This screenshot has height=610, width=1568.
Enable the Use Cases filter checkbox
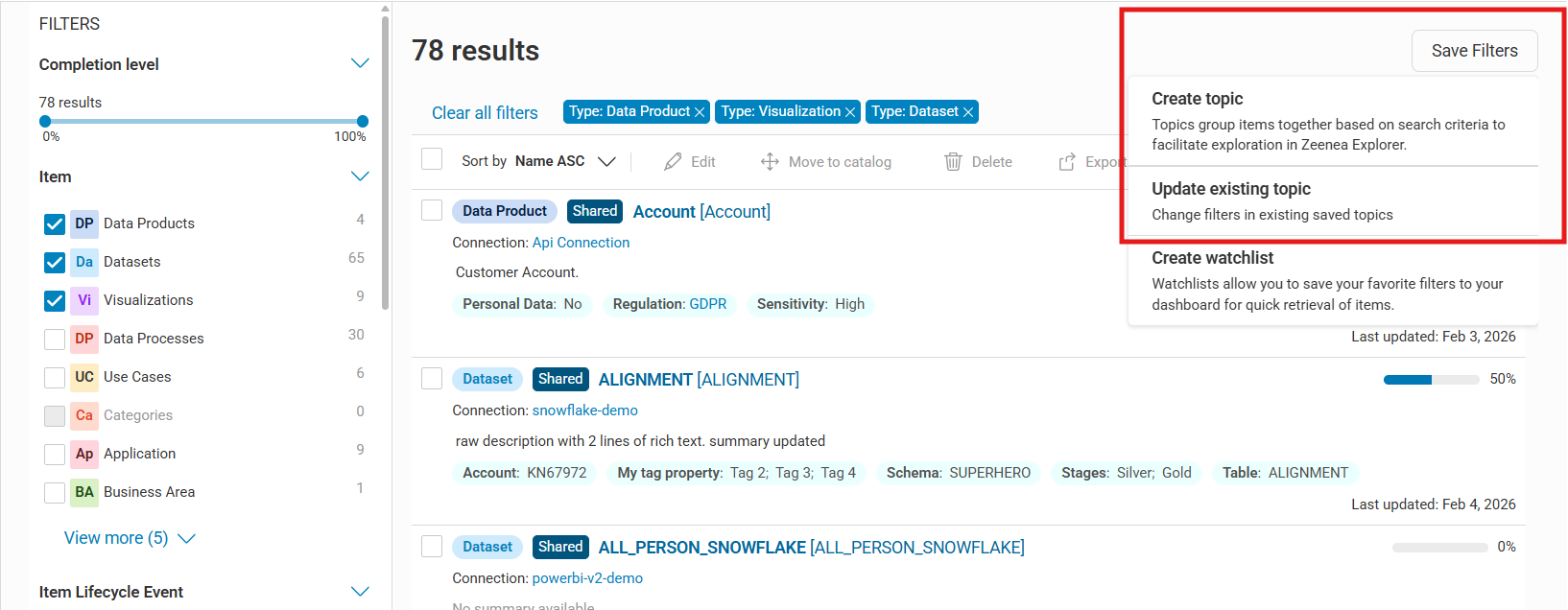coord(55,377)
